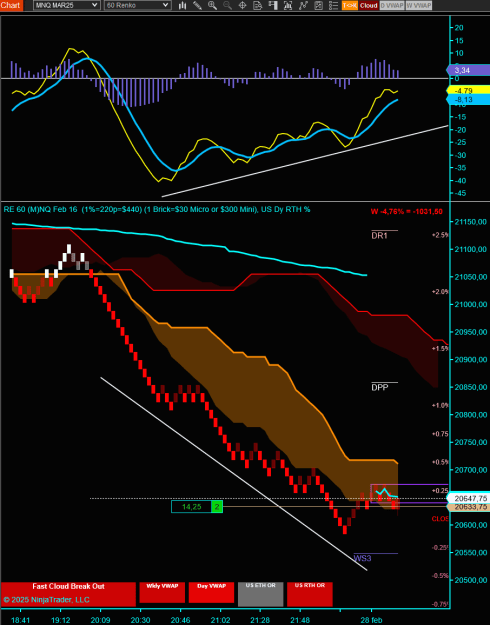Click the green 2 quantity box
This screenshot has width=490, height=625.
[217, 507]
